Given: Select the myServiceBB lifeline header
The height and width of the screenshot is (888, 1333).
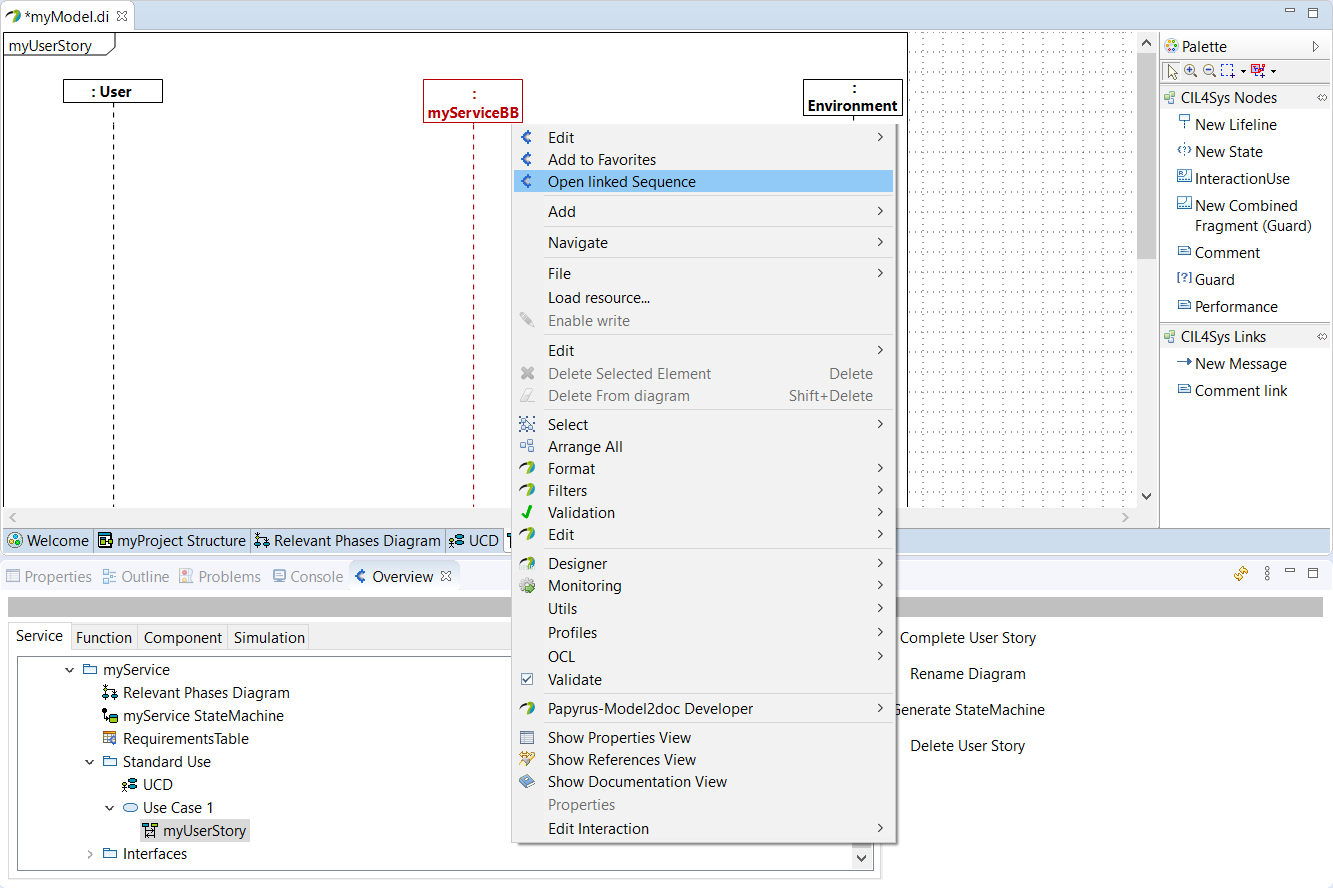Looking at the screenshot, I should click(473, 101).
